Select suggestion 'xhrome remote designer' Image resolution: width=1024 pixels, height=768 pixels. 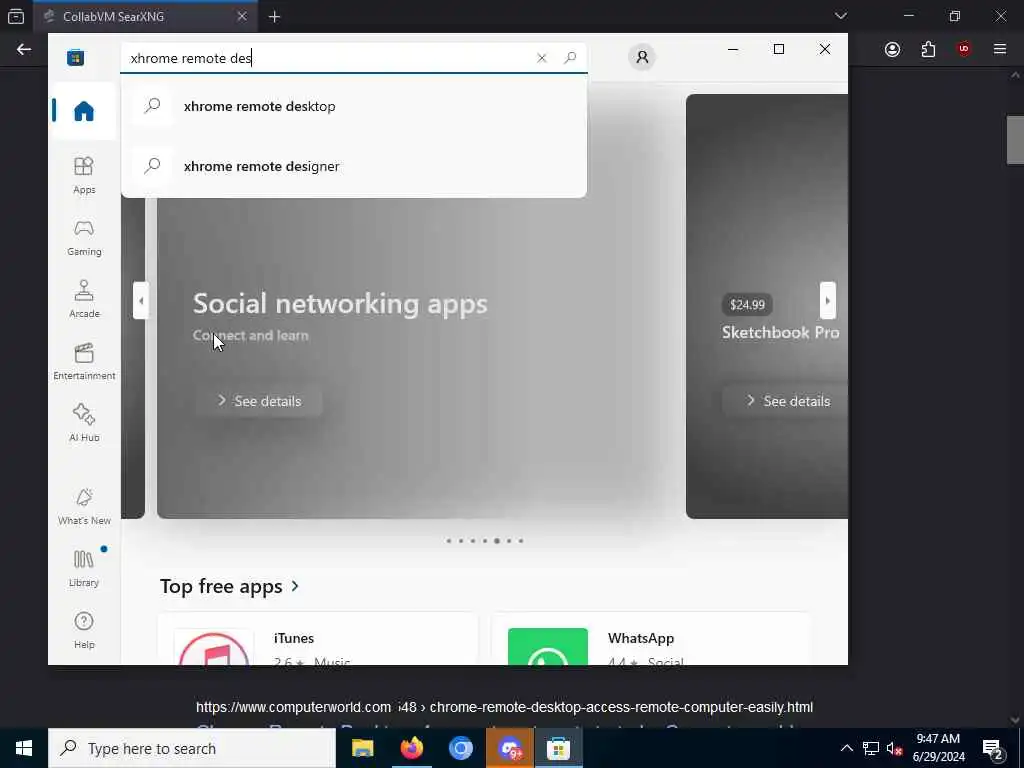354,167
